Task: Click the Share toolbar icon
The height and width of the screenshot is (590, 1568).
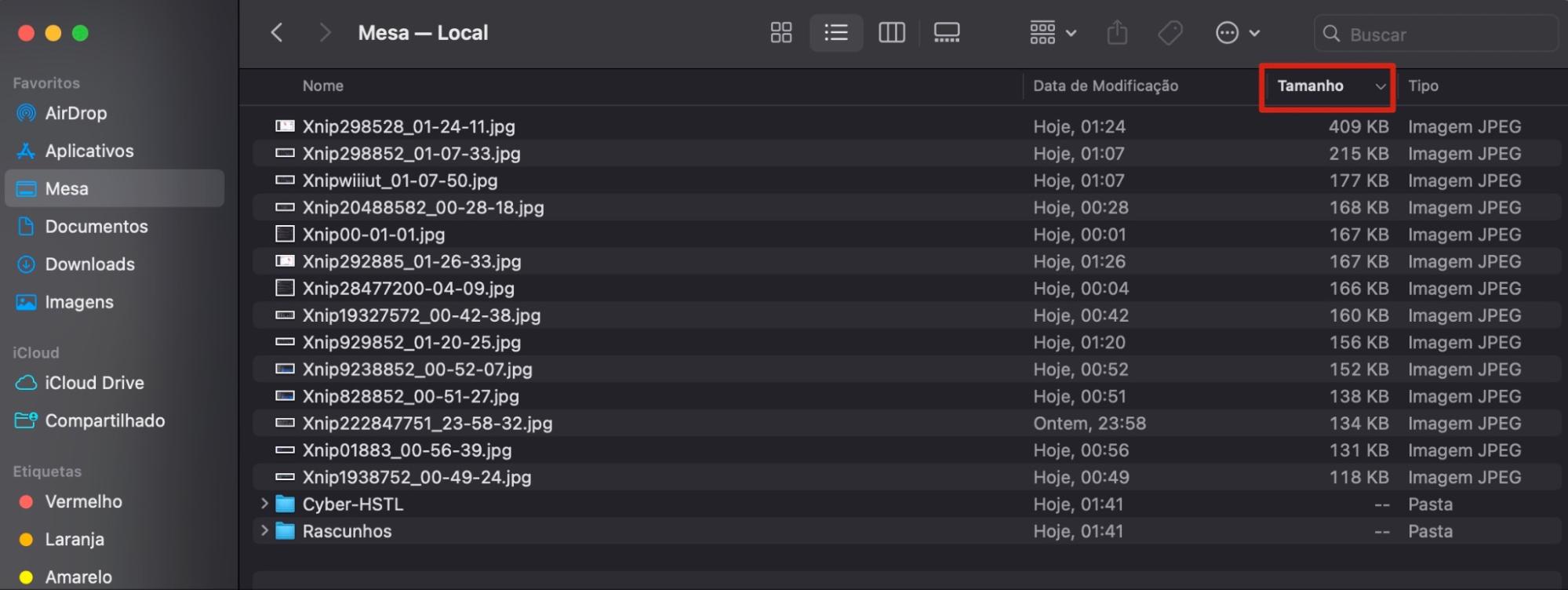Action: [1117, 33]
